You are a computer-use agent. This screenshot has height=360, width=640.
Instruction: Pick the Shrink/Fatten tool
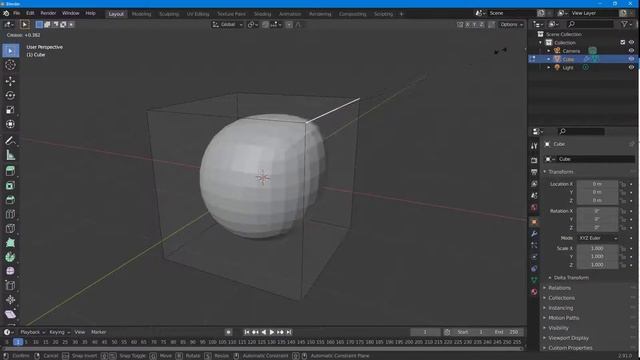click(x=10, y=300)
